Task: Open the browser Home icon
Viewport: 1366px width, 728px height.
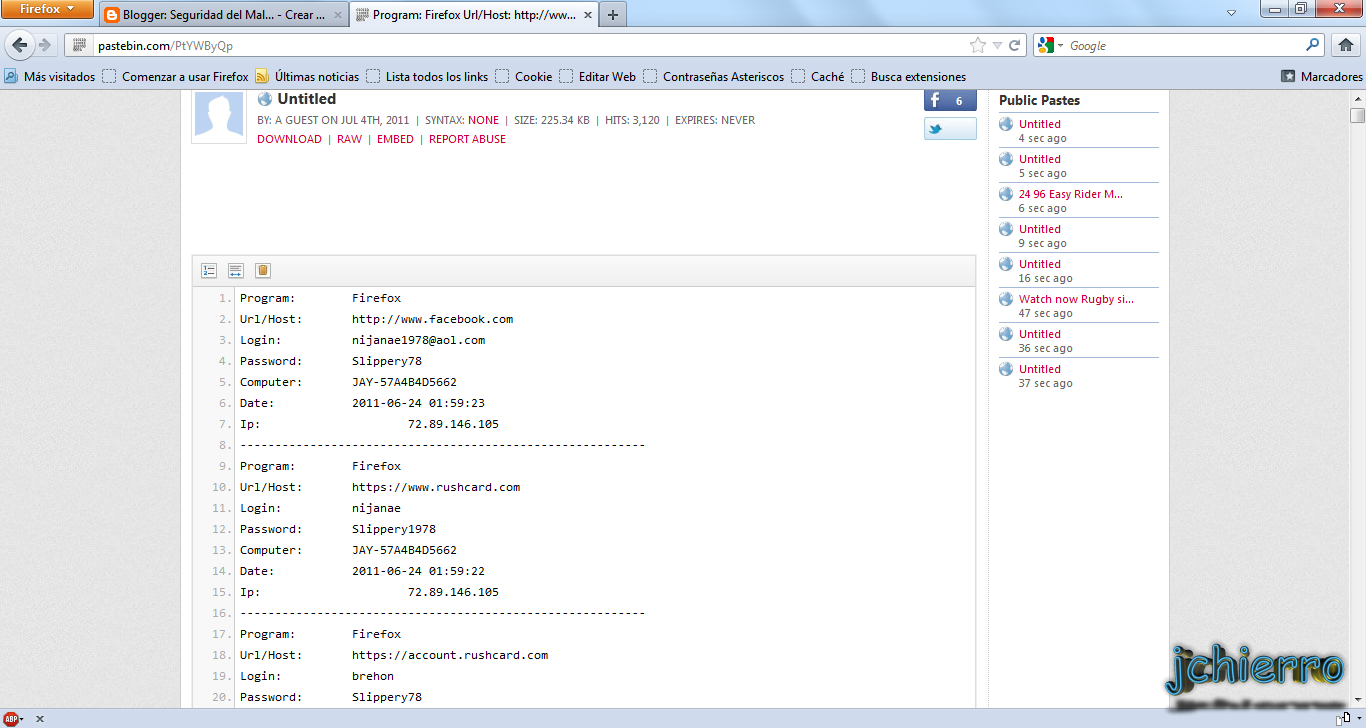Action: pyautogui.click(x=1345, y=45)
